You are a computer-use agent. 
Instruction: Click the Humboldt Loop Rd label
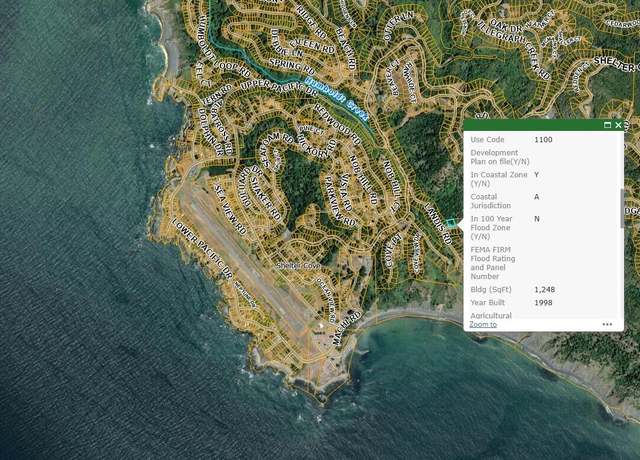(x=224, y=46)
